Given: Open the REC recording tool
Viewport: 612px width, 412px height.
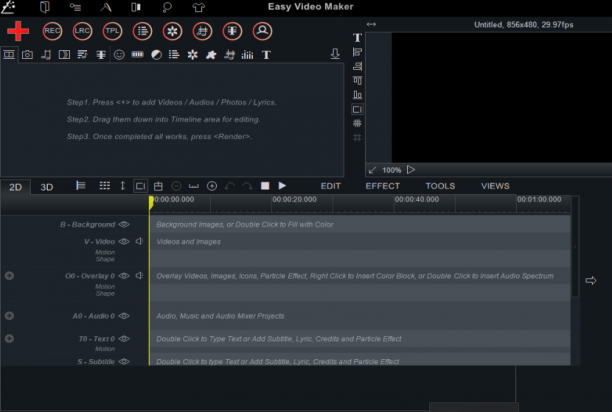Looking at the screenshot, I should (52, 31).
